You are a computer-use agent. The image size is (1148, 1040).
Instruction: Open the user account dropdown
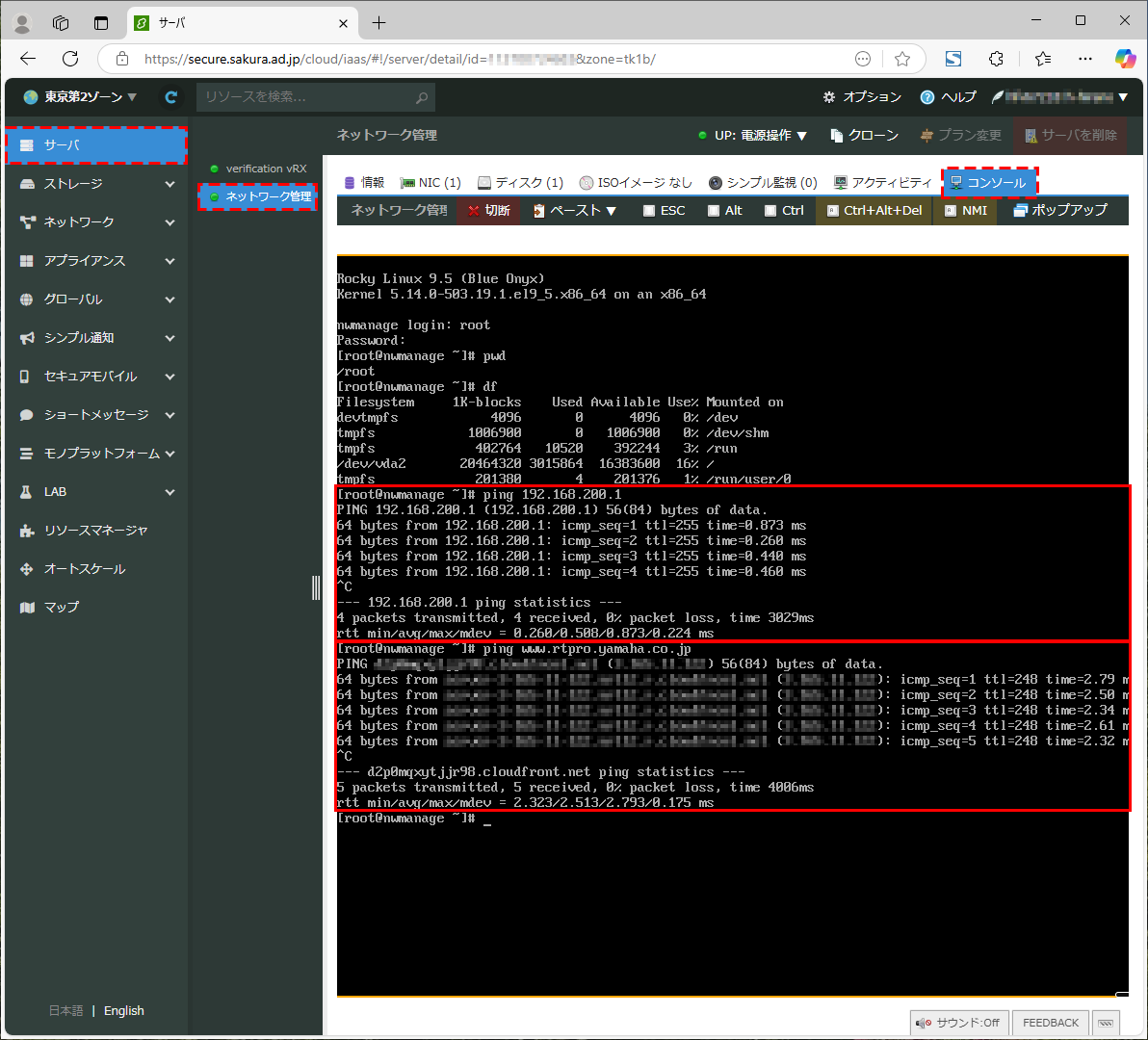click(x=1059, y=97)
